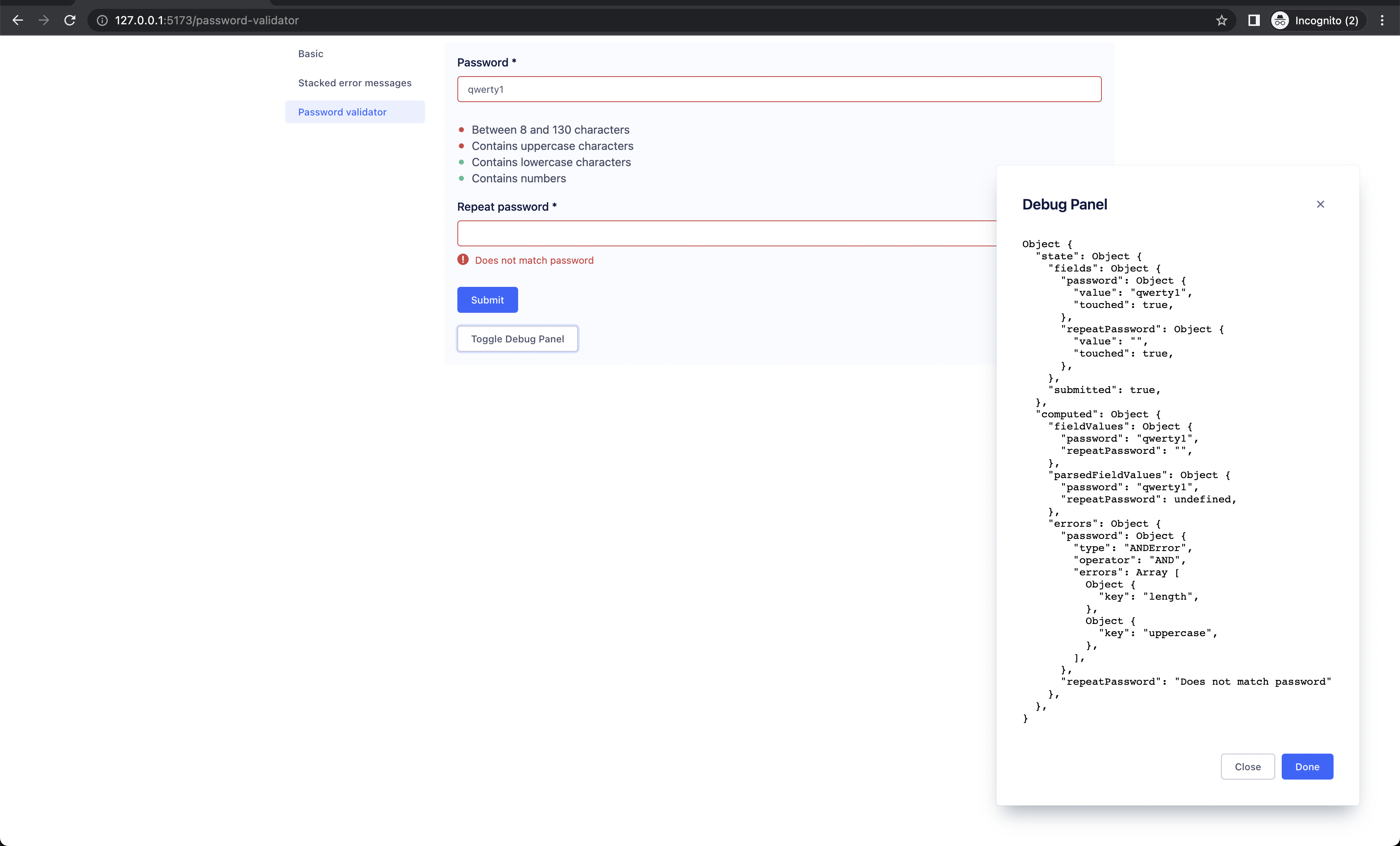Select the Password validator nav item
This screenshot has width=1400, height=846.
coord(342,112)
